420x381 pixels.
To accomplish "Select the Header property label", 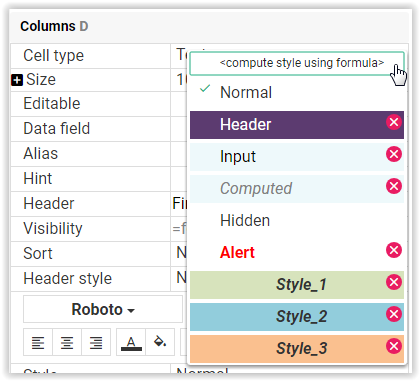I will click(49, 204).
